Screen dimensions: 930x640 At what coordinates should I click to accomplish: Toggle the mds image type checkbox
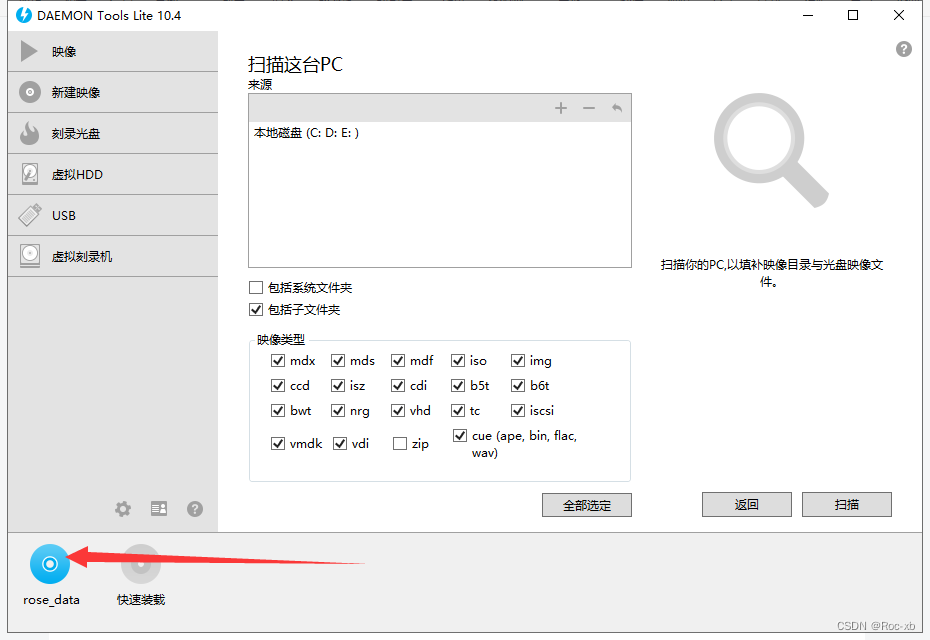click(338, 361)
